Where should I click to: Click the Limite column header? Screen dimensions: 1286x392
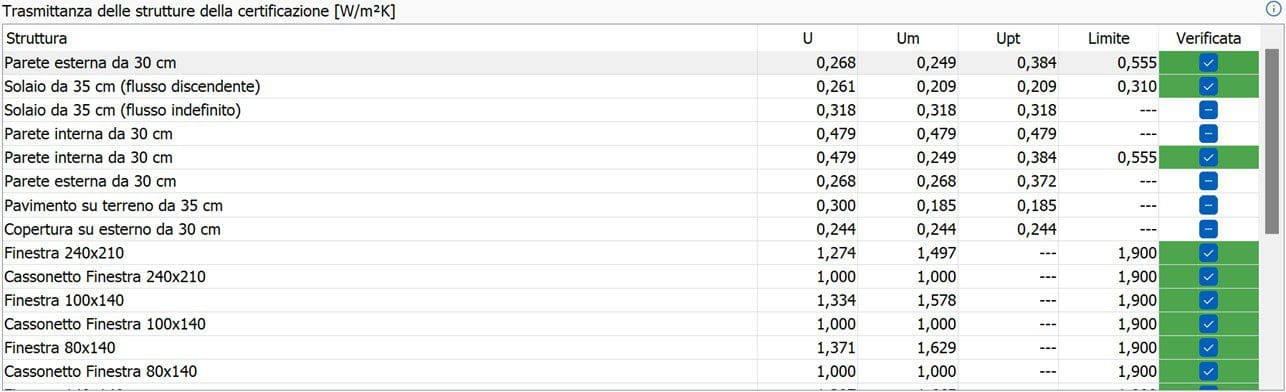coord(1108,38)
